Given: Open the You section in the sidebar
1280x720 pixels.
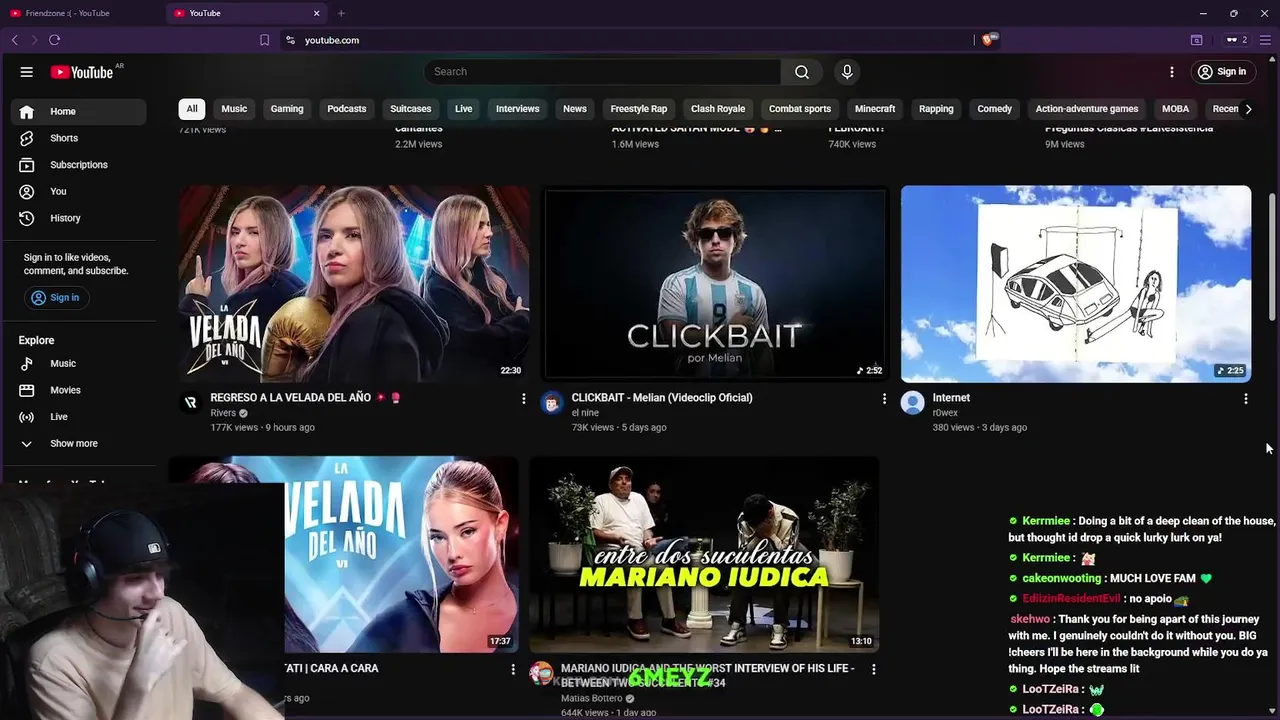Looking at the screenshot, I should point(78,191).
